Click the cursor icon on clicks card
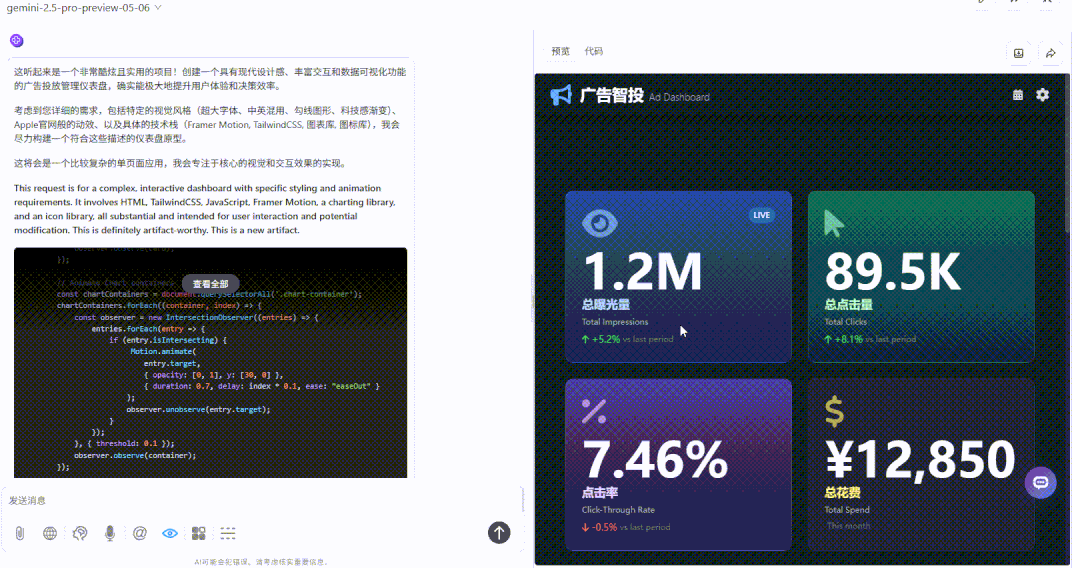This screenshot has height=568, width=1072. 833,223
